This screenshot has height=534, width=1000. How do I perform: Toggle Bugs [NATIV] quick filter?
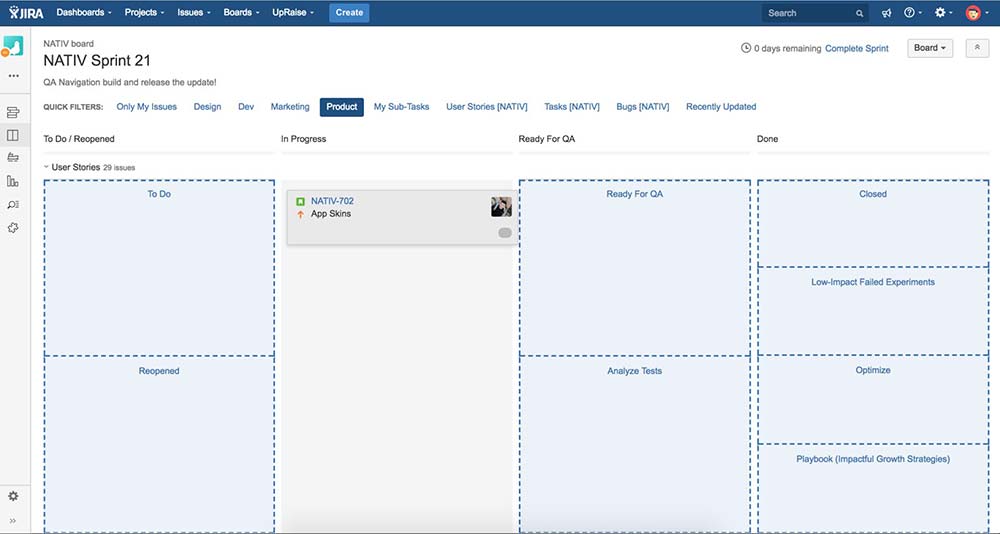coord(643,107)
